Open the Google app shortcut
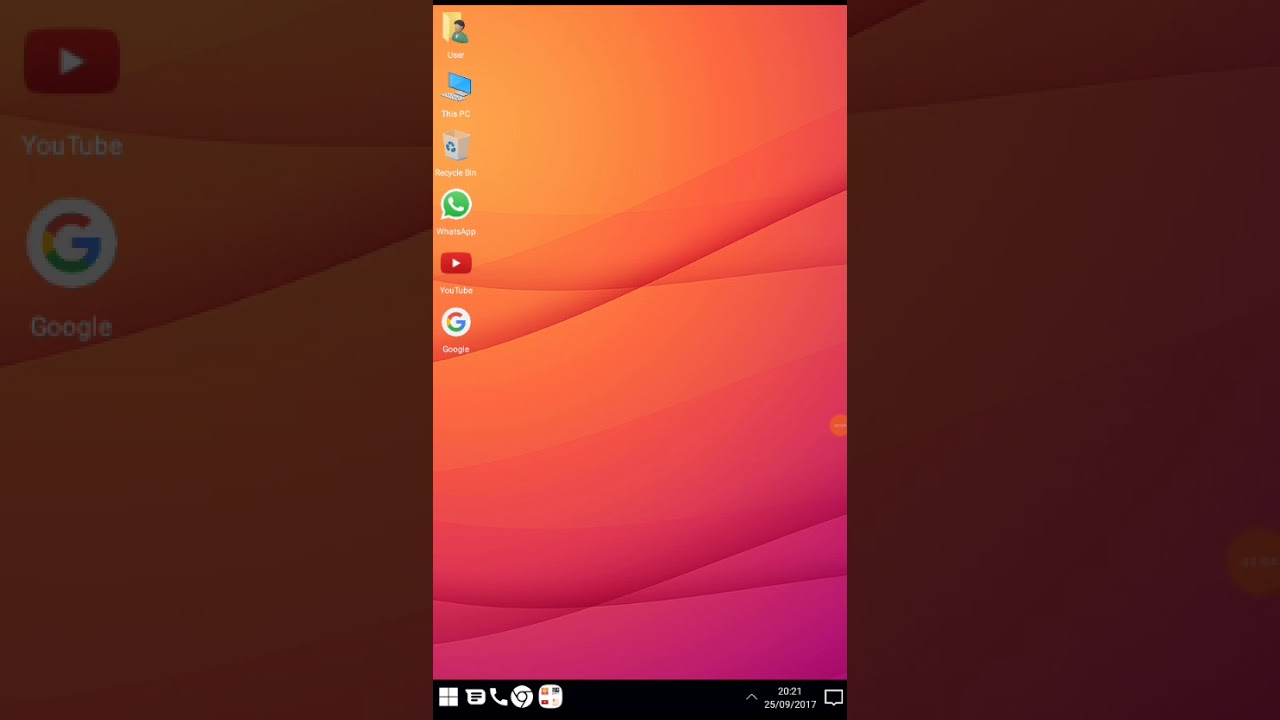1280x720 pixels. click(456, 322)
